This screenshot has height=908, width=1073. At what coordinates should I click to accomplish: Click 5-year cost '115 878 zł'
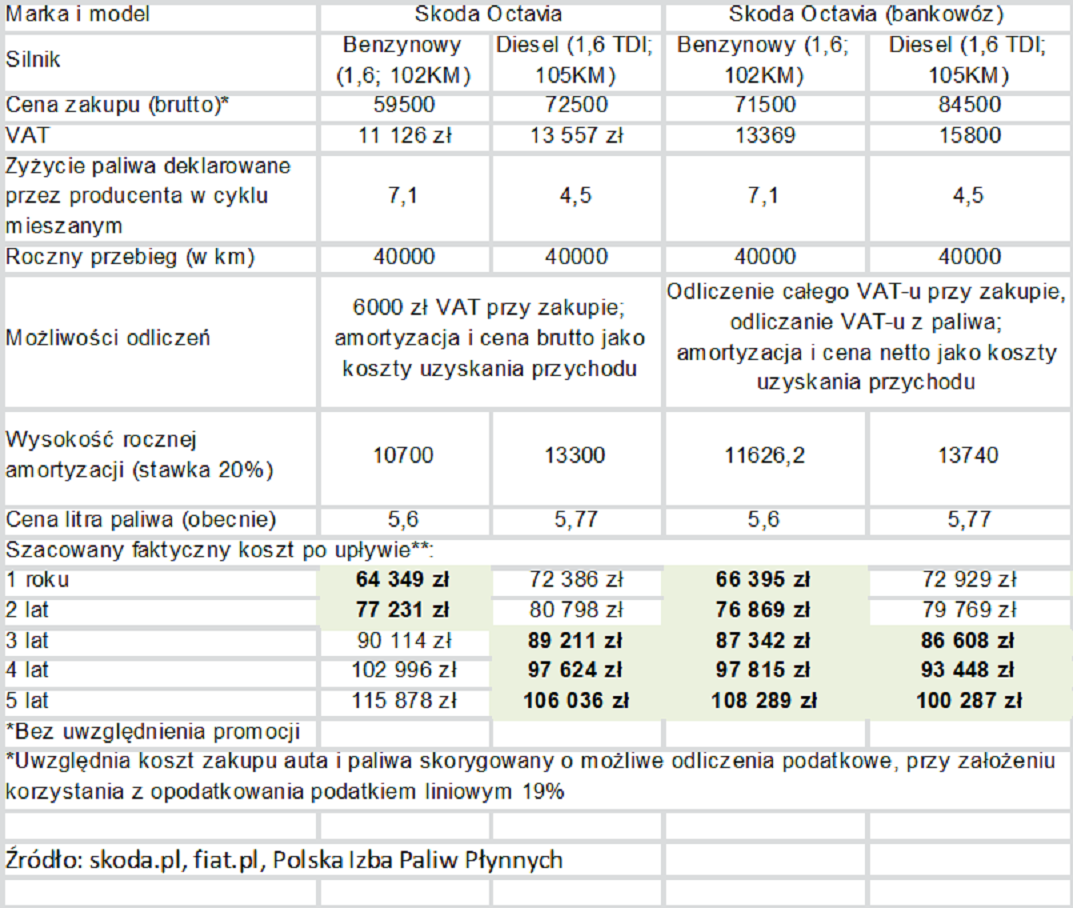(404, 701)
